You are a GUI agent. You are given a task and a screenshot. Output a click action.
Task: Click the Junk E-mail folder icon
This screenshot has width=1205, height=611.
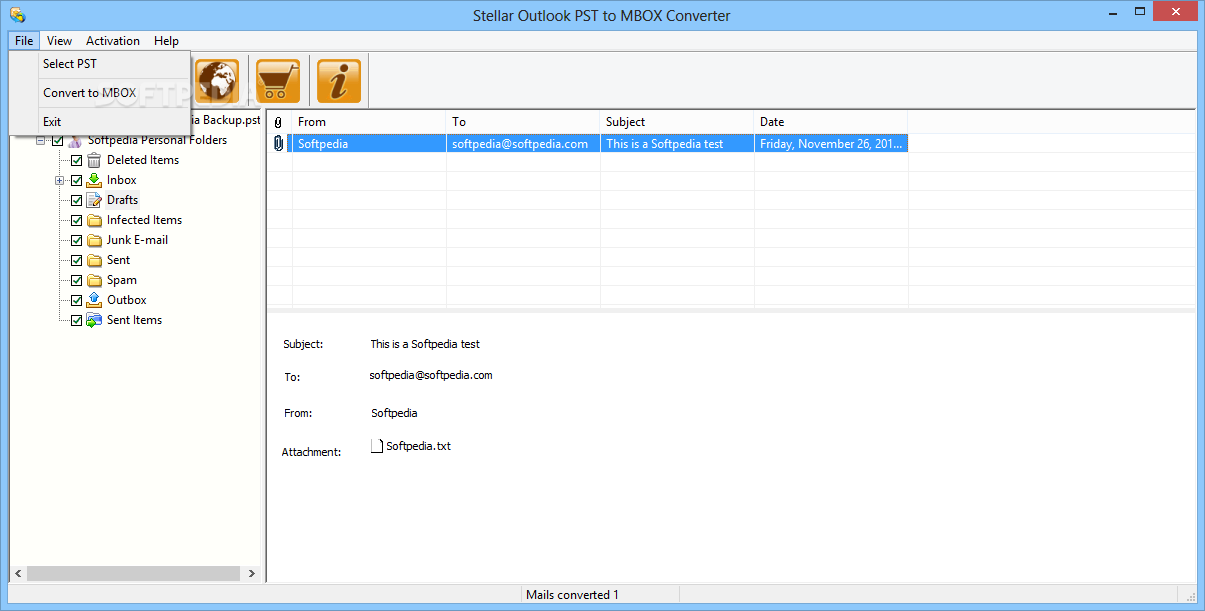pos(94,240)
